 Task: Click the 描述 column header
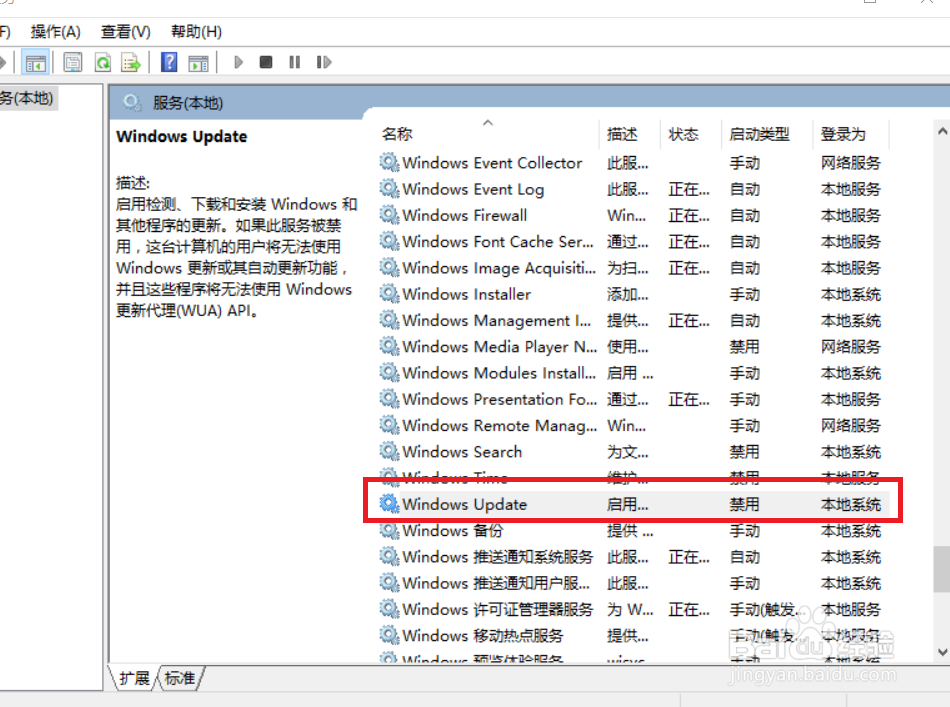pos(629,134)
